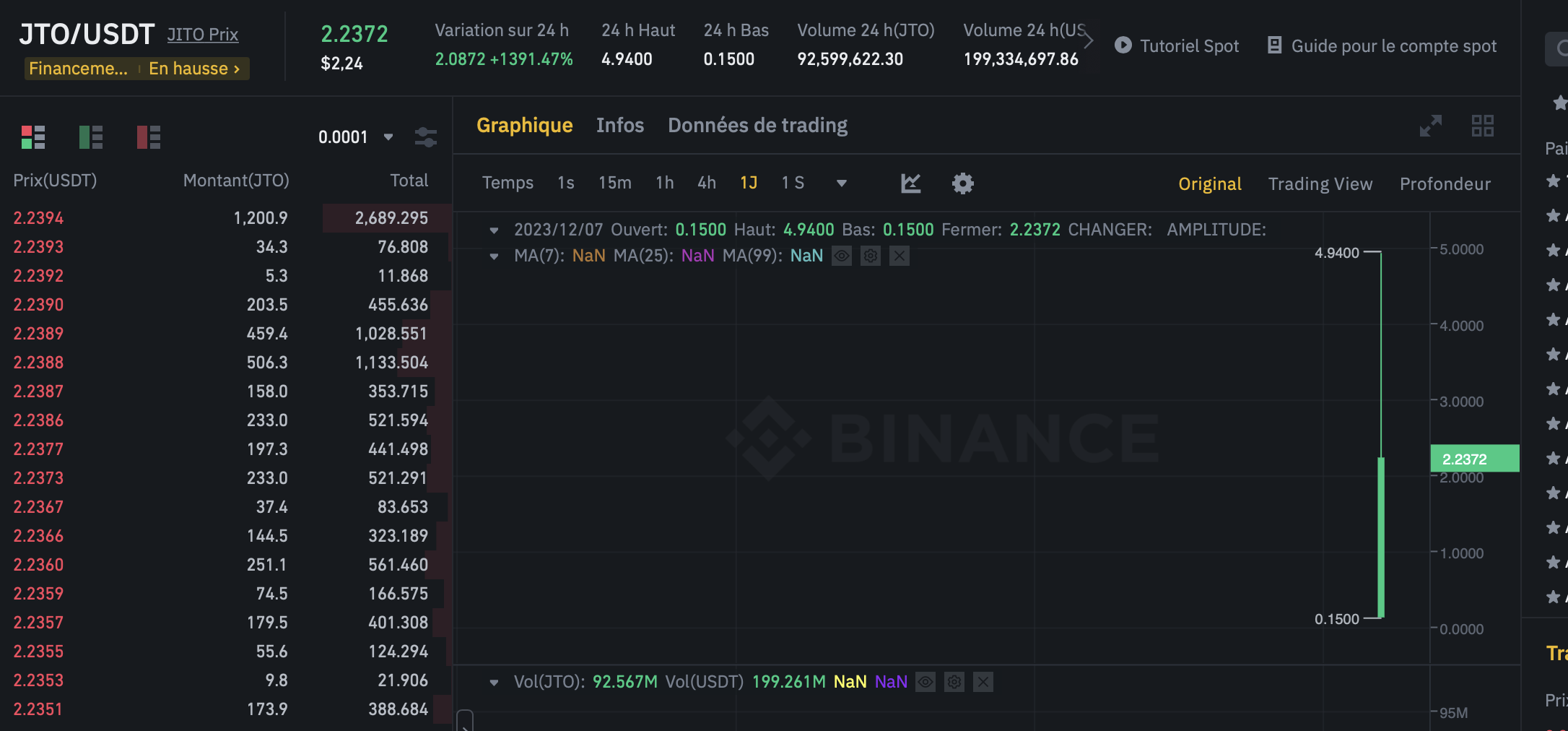Viewport: 1568px width, 731px height.
Task: Select the 2.2394 ask price
Action: [38, 218]
